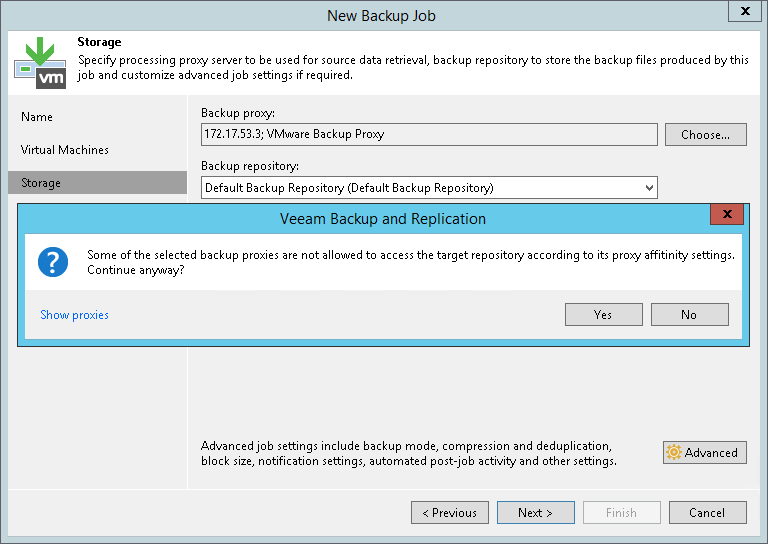Open the Show proxies link

(x=74, y=315)
